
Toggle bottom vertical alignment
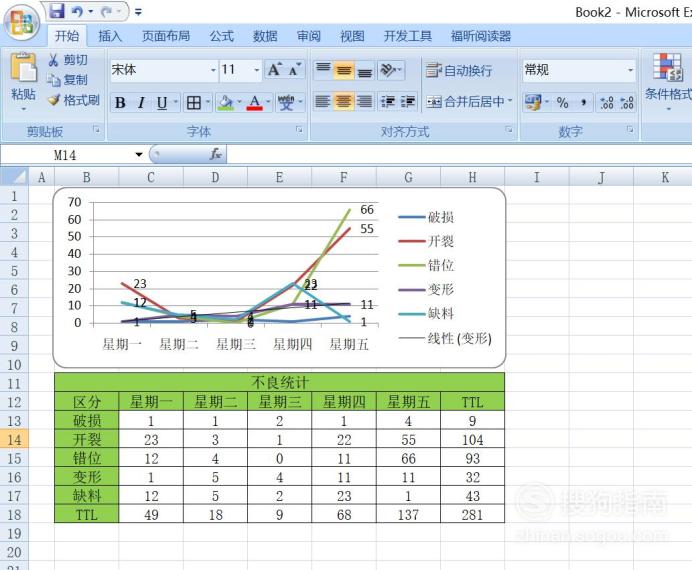point(365,70)
